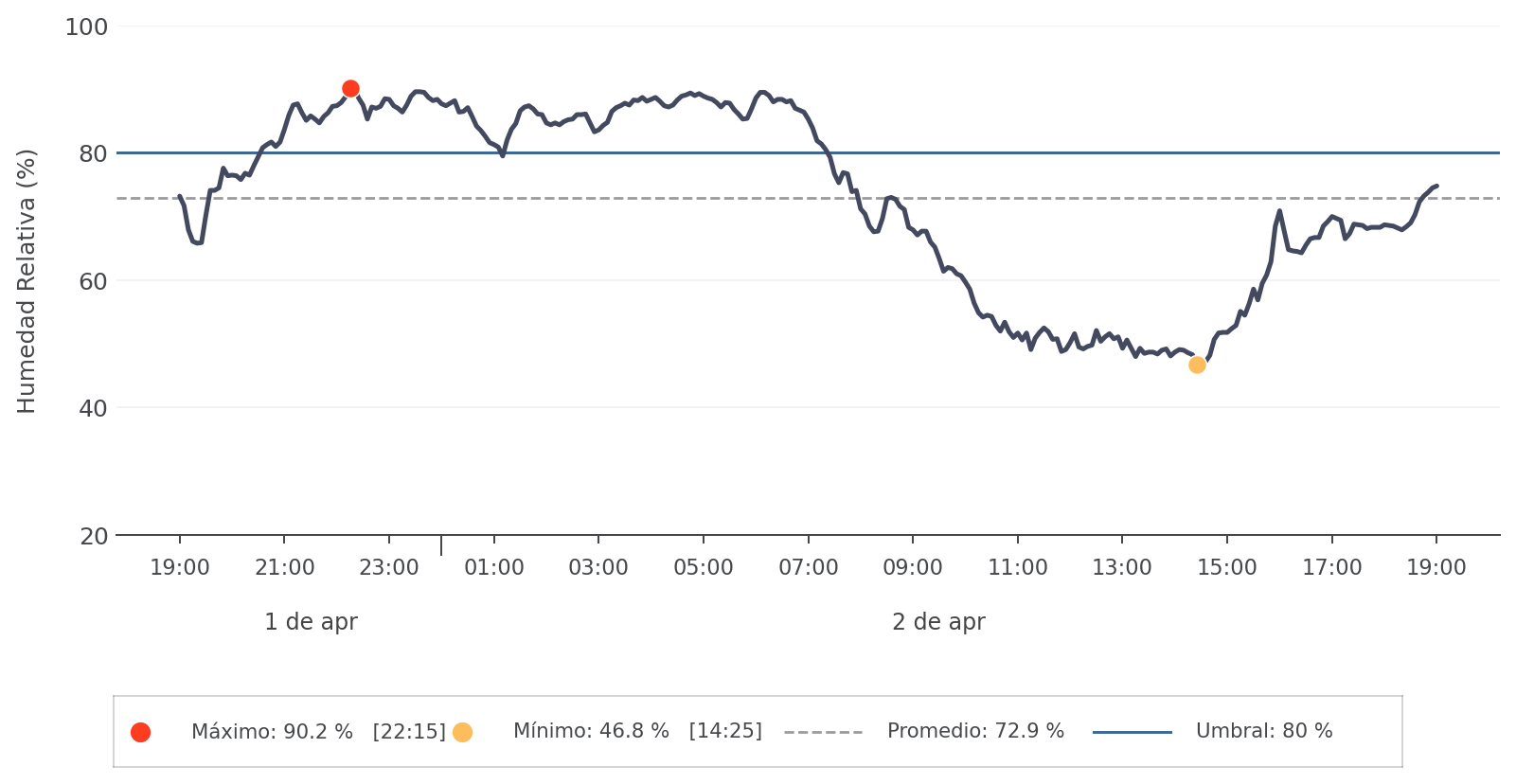Click the orange Mínimo legend marker
This screenshot has height=784, width=1516.
tap(462, 732)
